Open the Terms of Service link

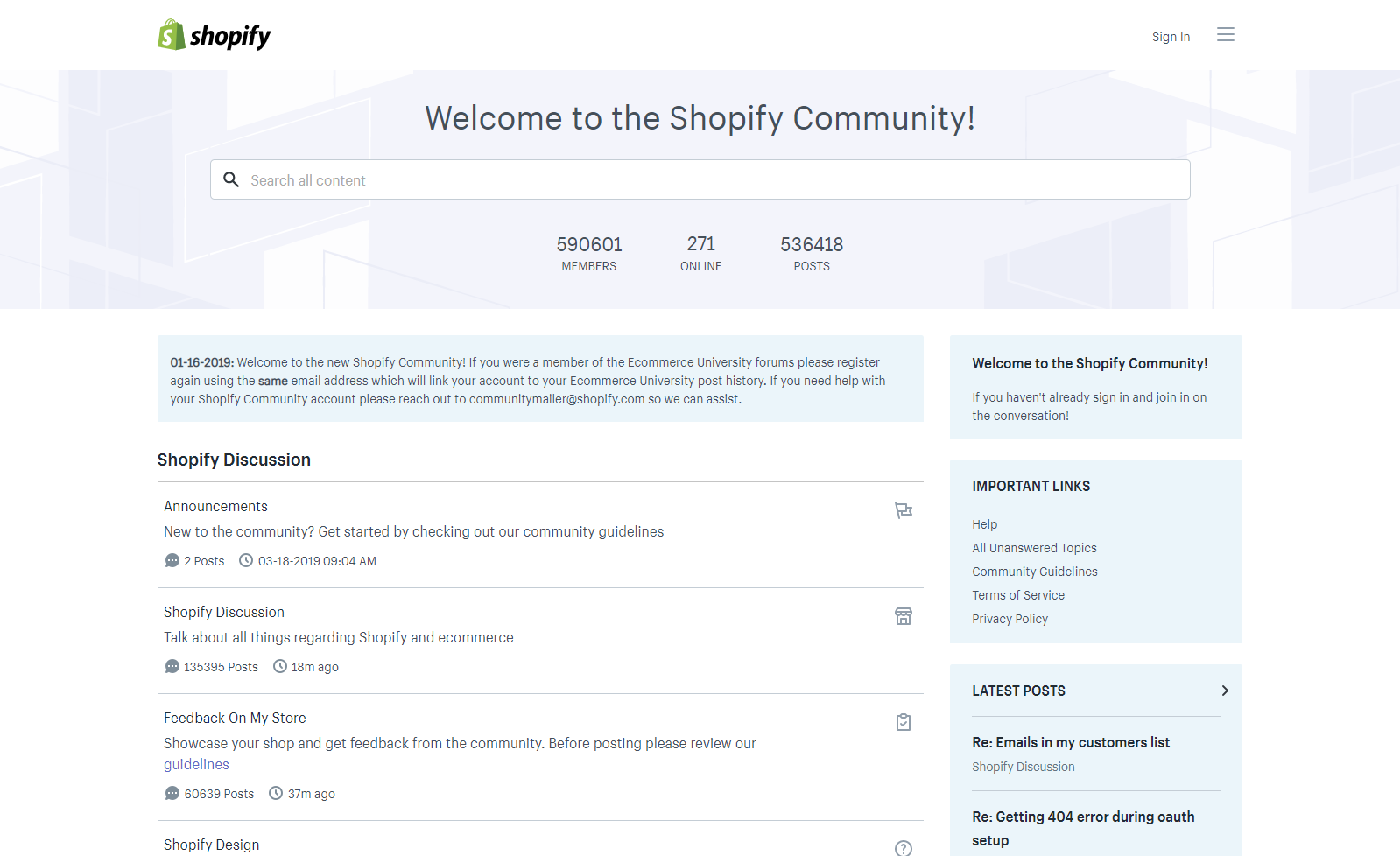[x=1018, y=595]
